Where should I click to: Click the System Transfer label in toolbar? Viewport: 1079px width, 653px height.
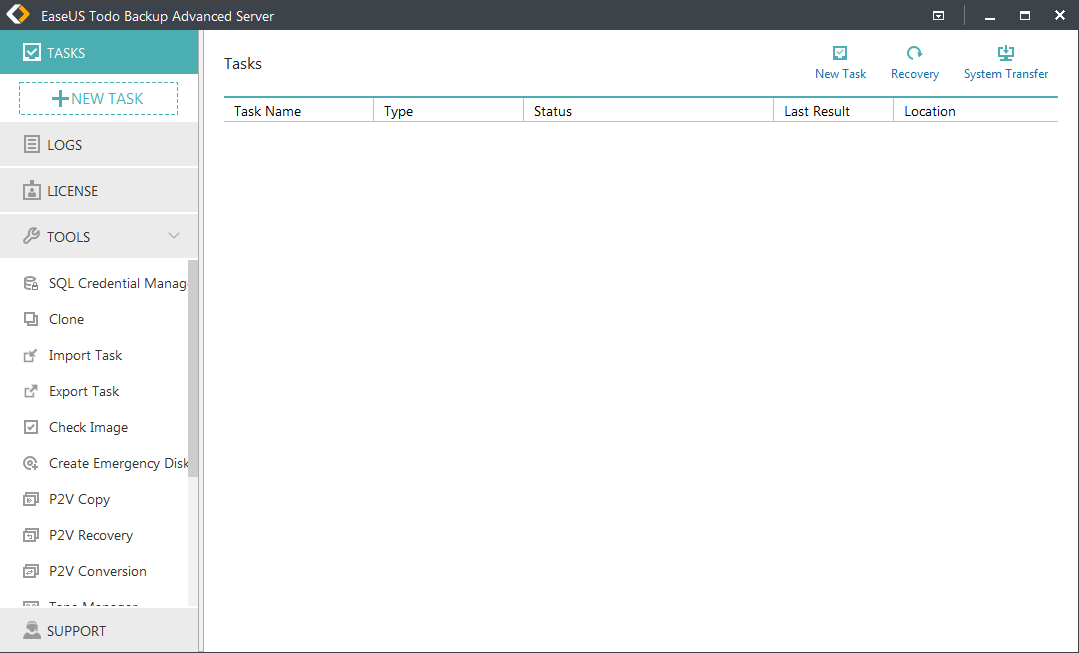pyautogui.click(x=1005, y=74)
